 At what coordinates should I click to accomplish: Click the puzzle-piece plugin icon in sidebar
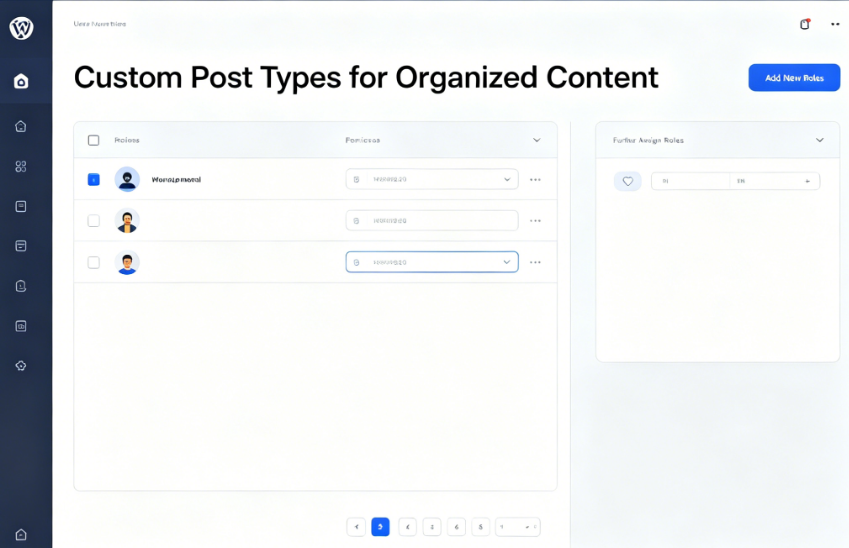[21, 366]
